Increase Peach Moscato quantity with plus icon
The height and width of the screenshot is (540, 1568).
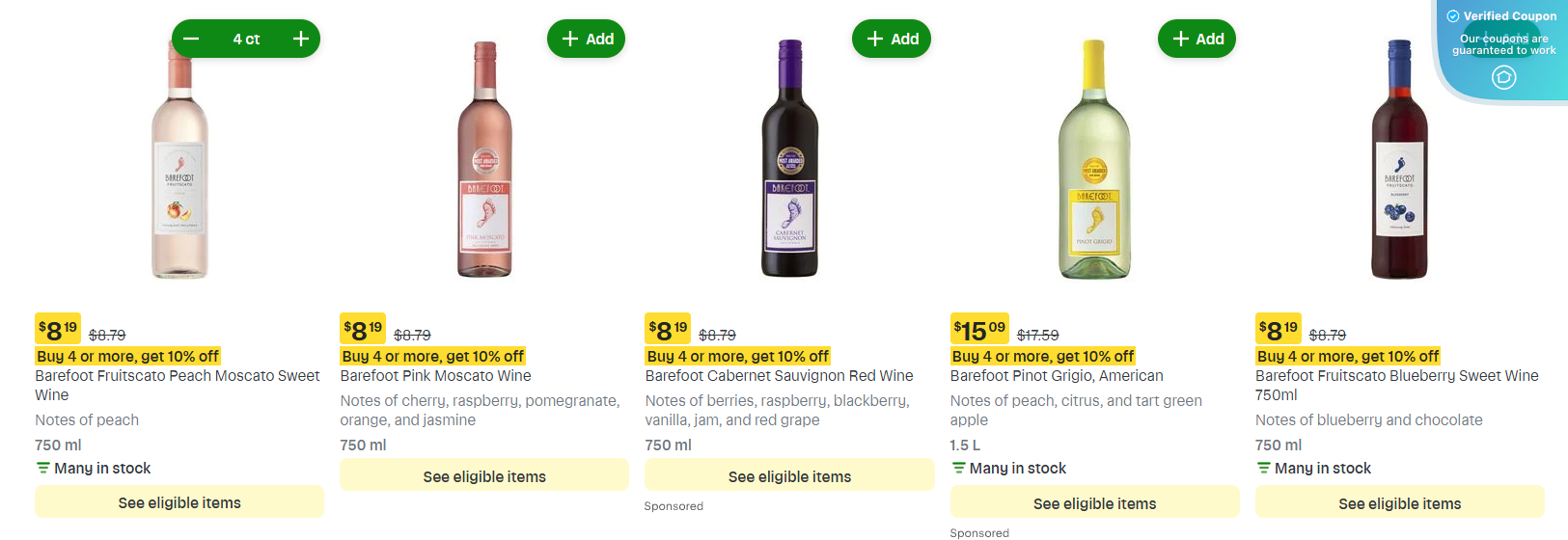pyautogui.click(x=301, y=40)
